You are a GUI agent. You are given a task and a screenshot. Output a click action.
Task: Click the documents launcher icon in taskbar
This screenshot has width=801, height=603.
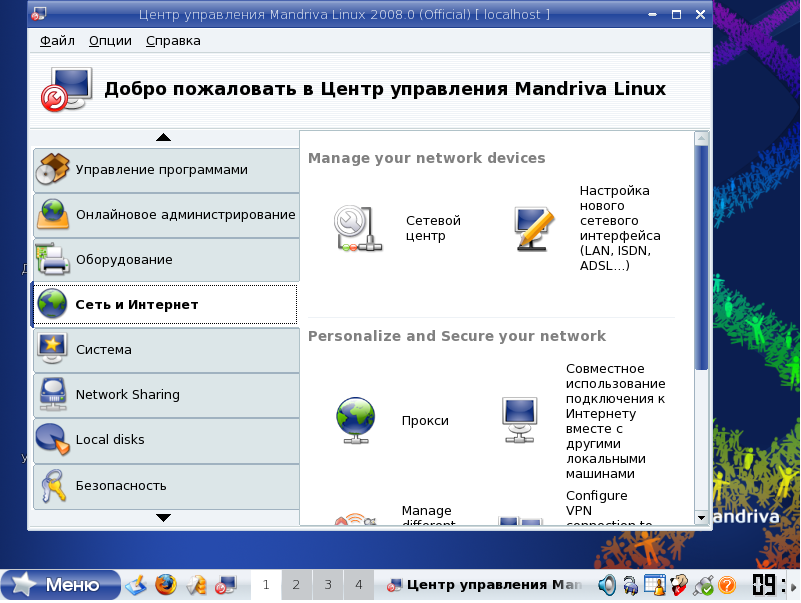(196, 585)
